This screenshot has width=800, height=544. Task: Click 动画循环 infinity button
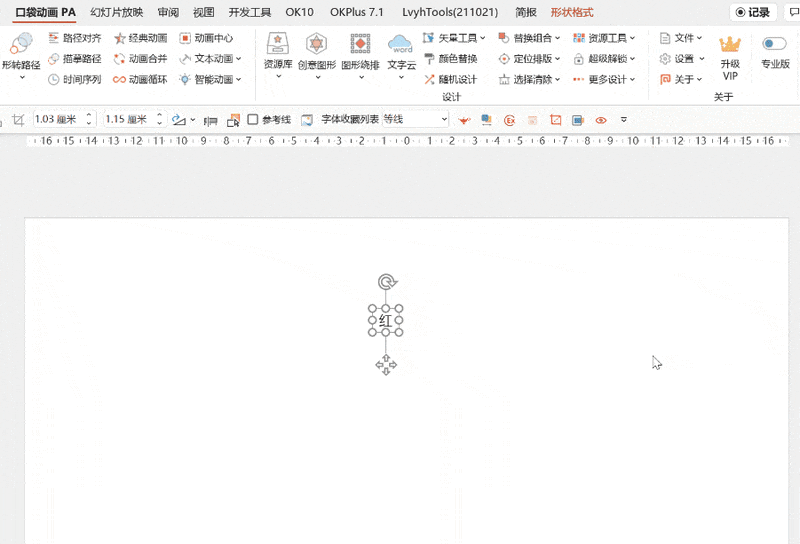[x=141, y=79]
